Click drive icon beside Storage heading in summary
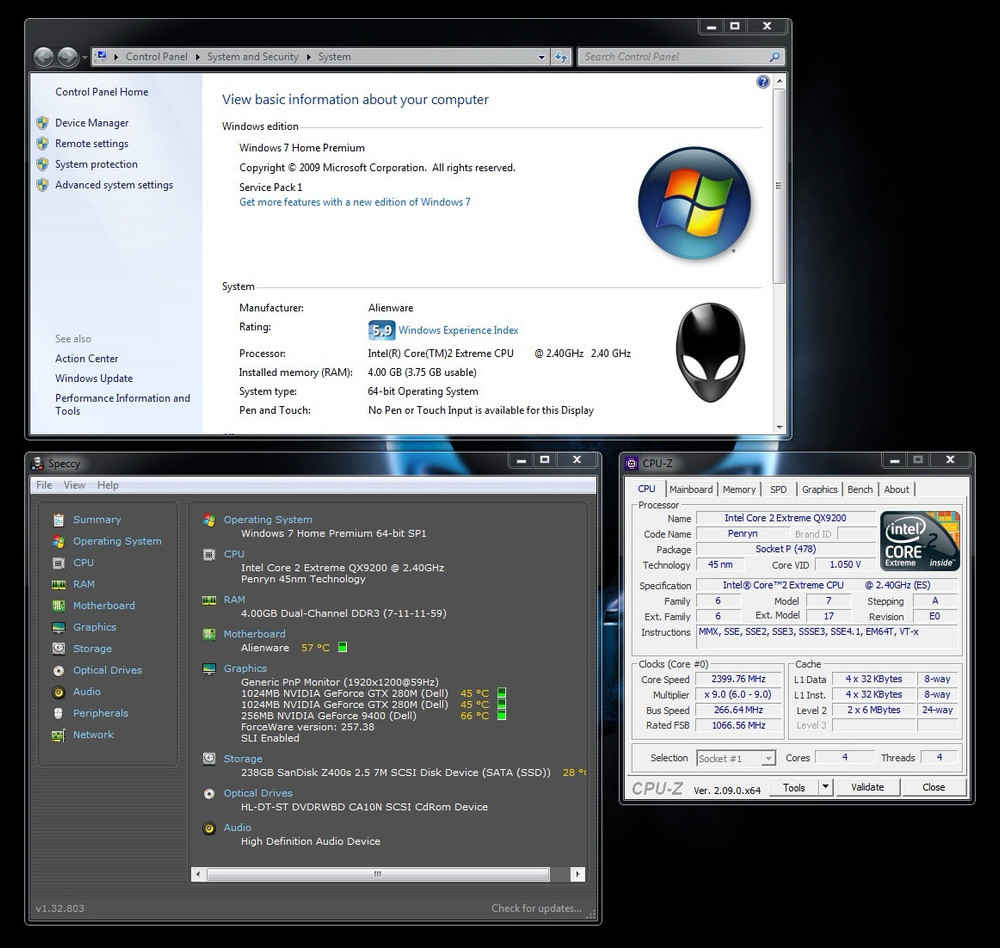1000x948 pixels. pos(209,759)
